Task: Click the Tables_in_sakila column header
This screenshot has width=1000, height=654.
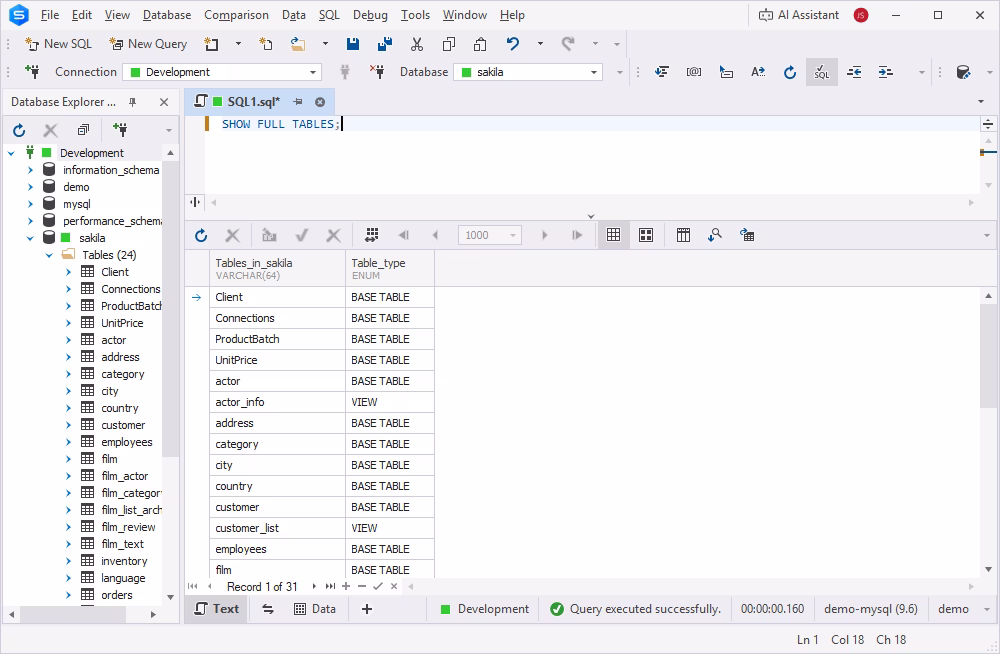Action: (277, 269)
